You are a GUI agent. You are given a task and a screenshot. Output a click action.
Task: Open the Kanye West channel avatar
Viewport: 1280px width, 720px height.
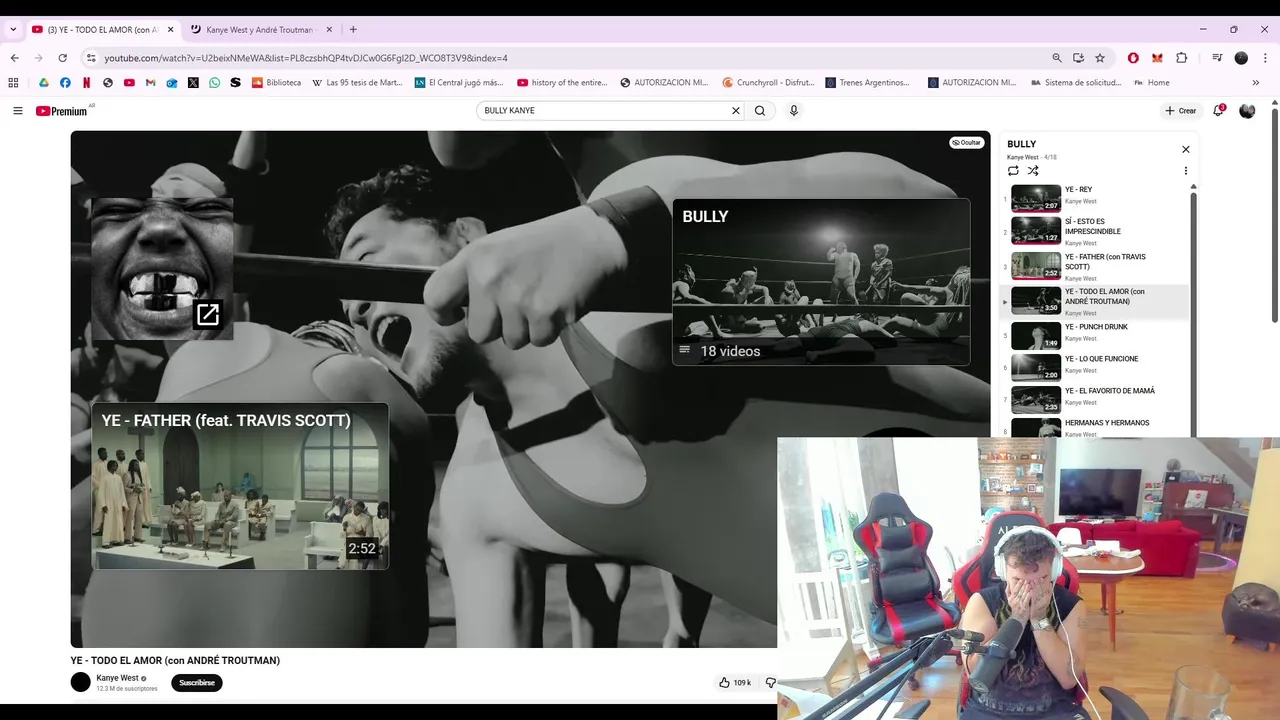pos(81,682)
